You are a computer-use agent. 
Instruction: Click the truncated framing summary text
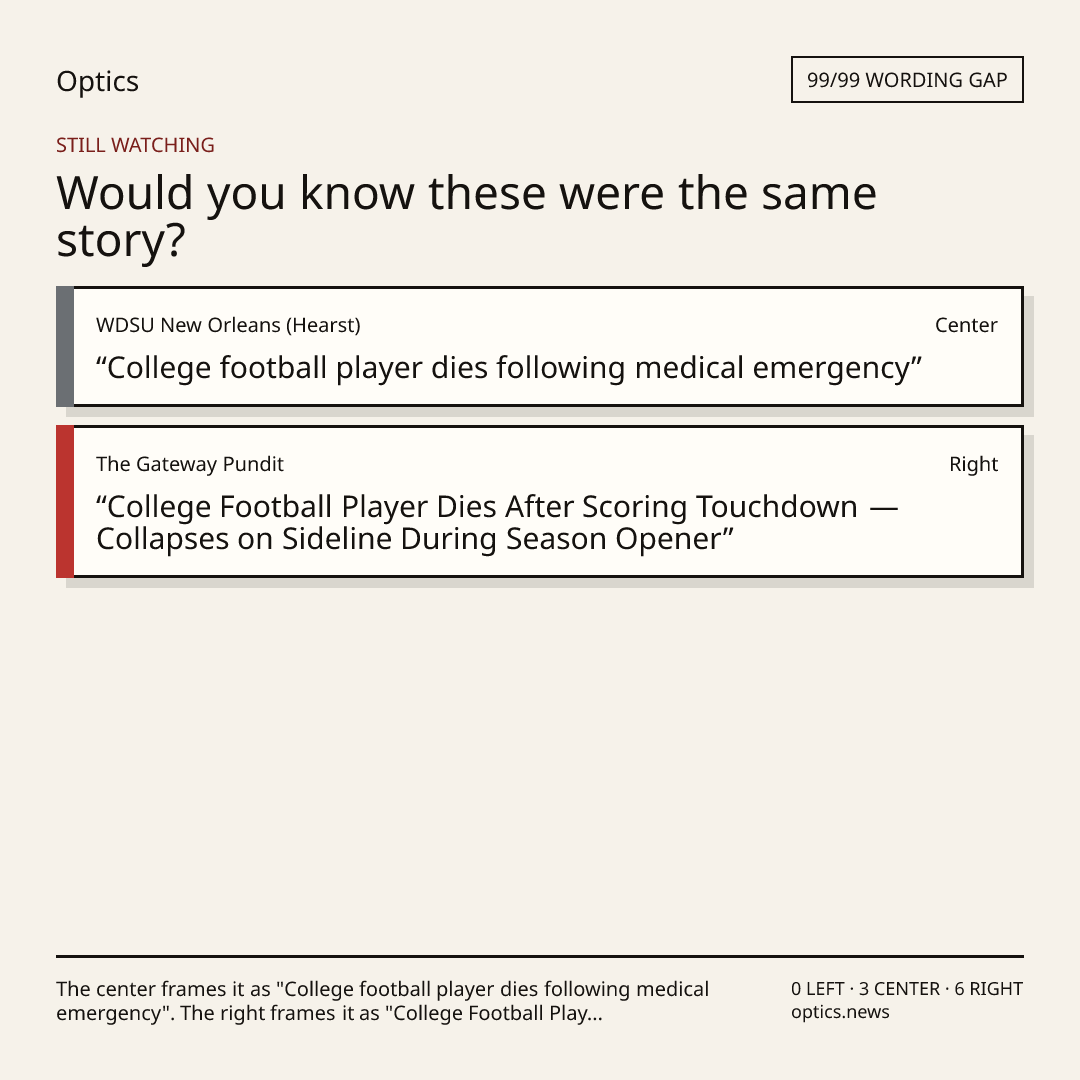click(x=382, y=1001)
